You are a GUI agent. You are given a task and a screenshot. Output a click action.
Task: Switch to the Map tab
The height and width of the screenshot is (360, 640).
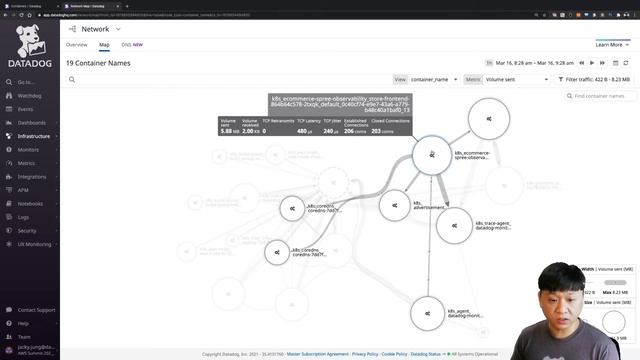pyautogui.click(x=104, y=44)
